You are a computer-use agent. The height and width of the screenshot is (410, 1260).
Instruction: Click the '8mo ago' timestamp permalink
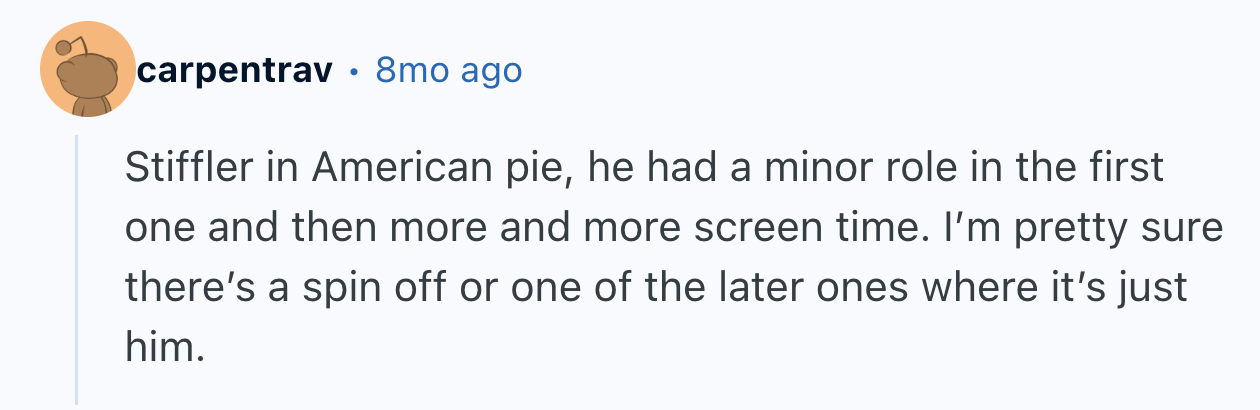pos(448,70)
